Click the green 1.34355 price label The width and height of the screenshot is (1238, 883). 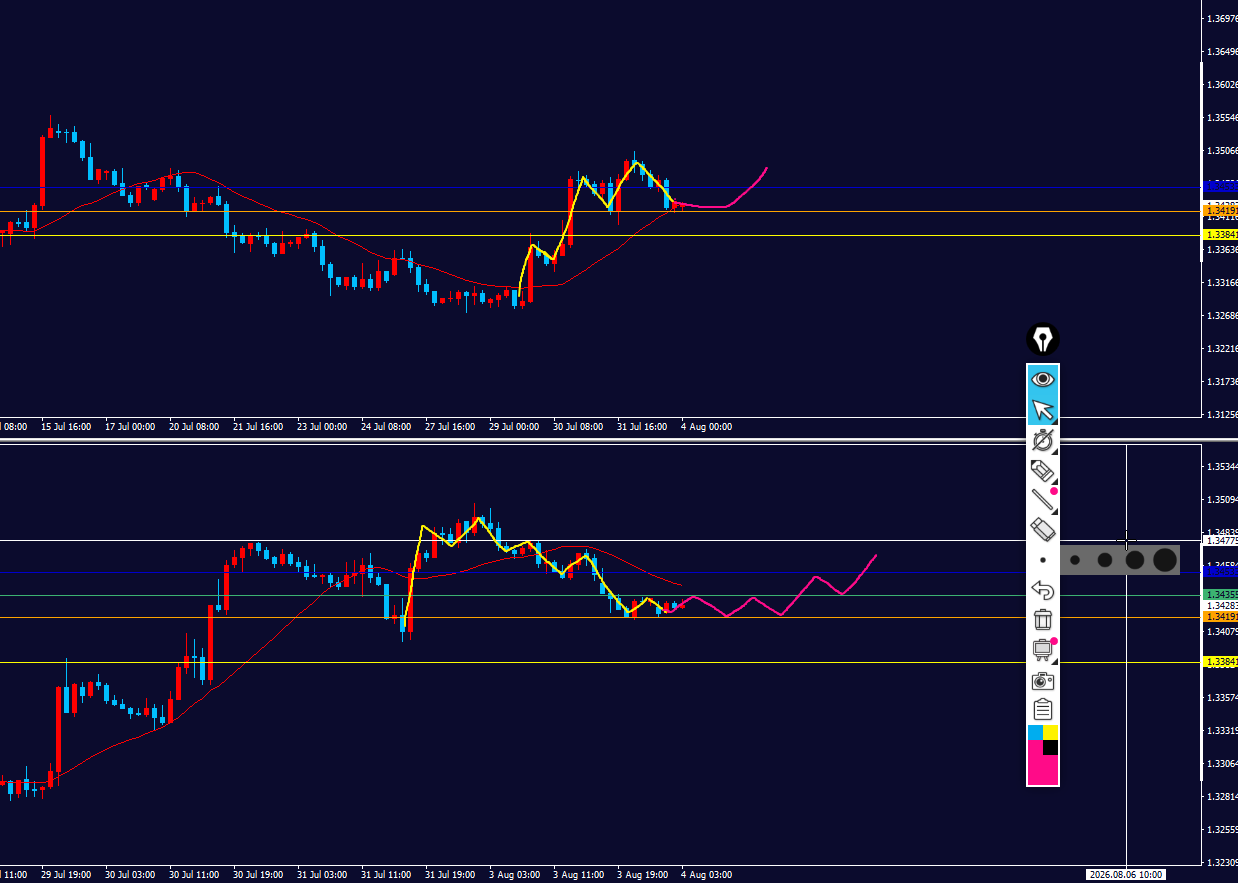1222,594
